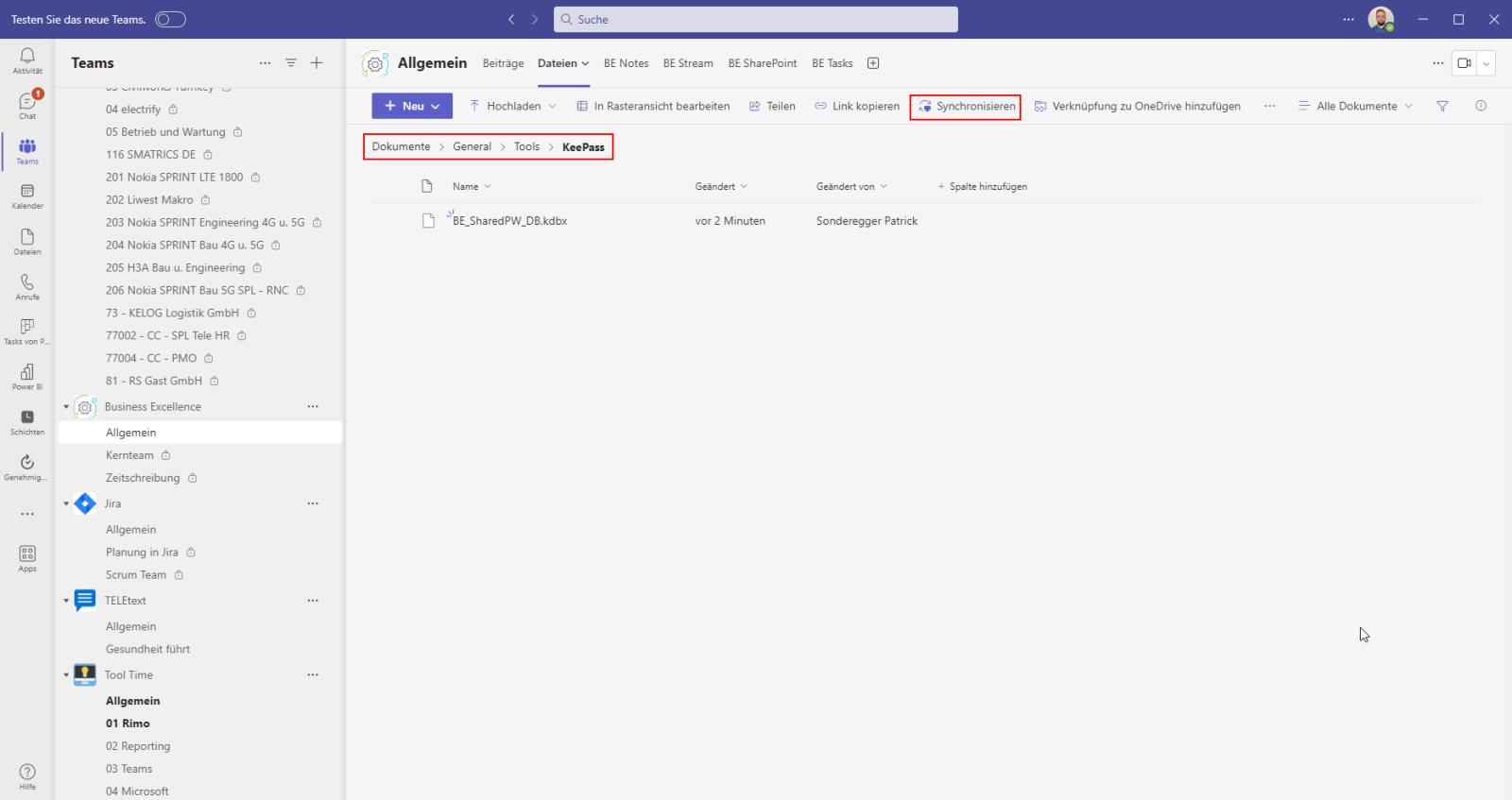Click in the Suche search field

[755, 19]
